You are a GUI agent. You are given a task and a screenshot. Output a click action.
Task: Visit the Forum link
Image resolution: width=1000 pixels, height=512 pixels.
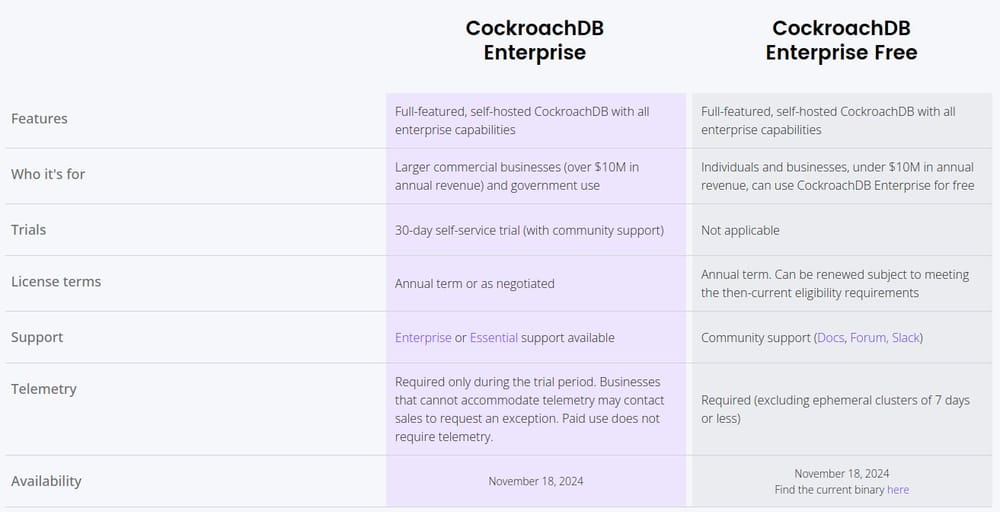click(x=868, y=338)
